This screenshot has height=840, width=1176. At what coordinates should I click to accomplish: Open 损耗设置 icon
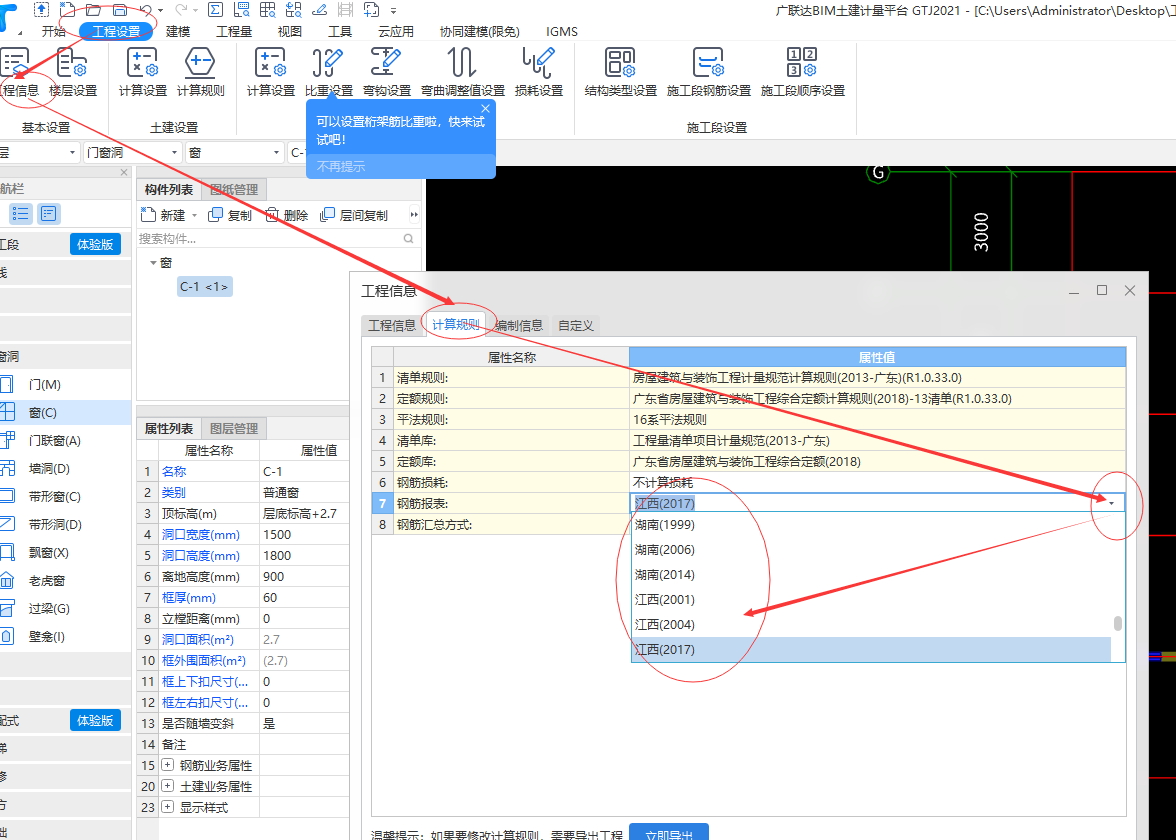click(x=538, y=72)
